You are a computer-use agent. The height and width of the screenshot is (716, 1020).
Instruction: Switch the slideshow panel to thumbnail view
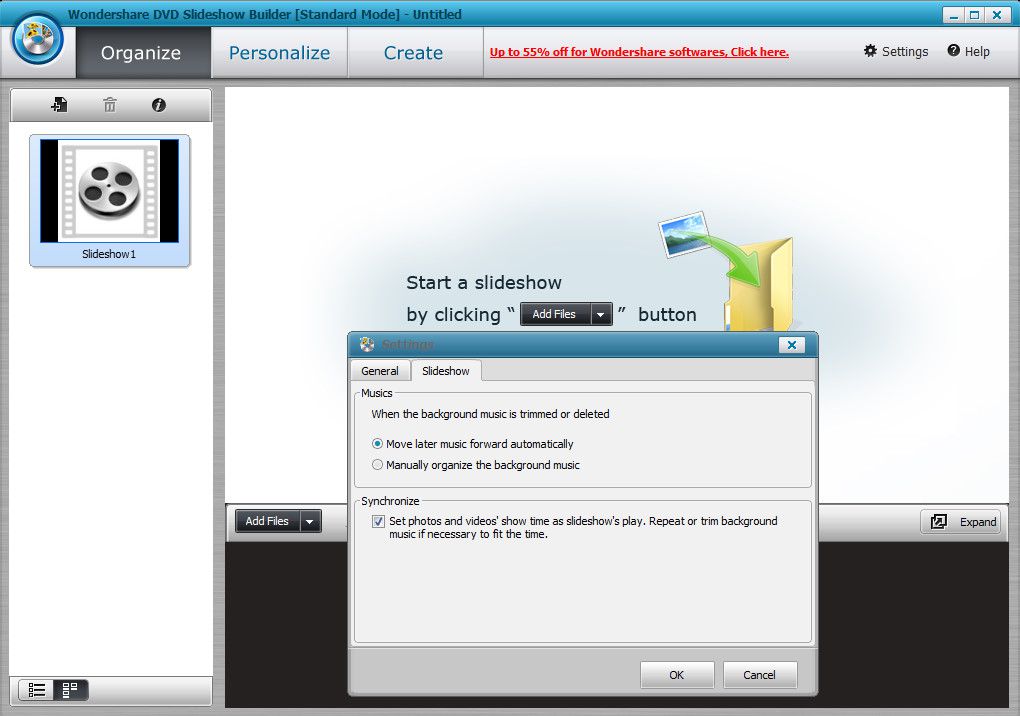tap(70, 690)
